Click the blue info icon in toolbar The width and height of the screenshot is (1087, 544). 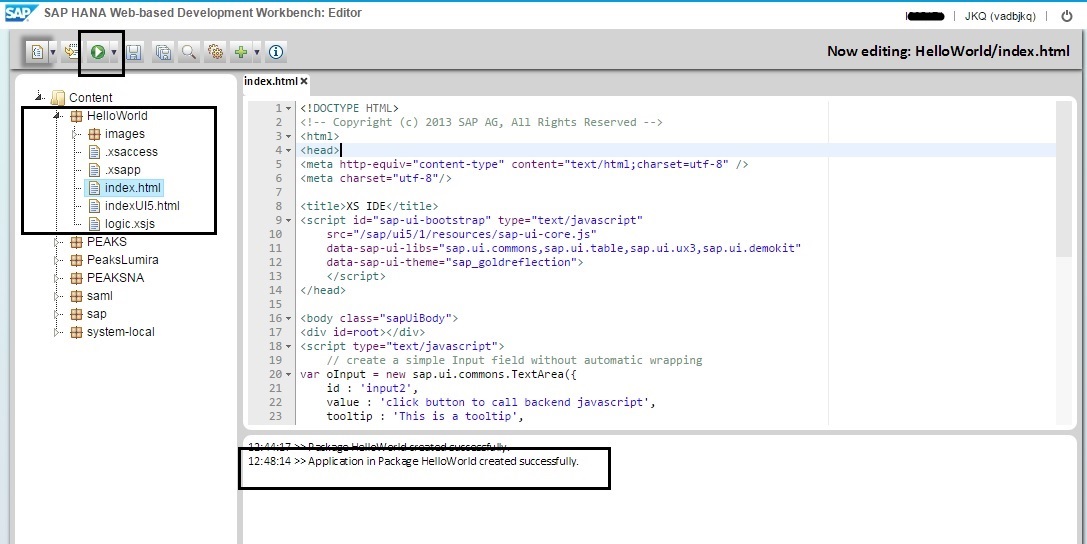tap(276, 52)
